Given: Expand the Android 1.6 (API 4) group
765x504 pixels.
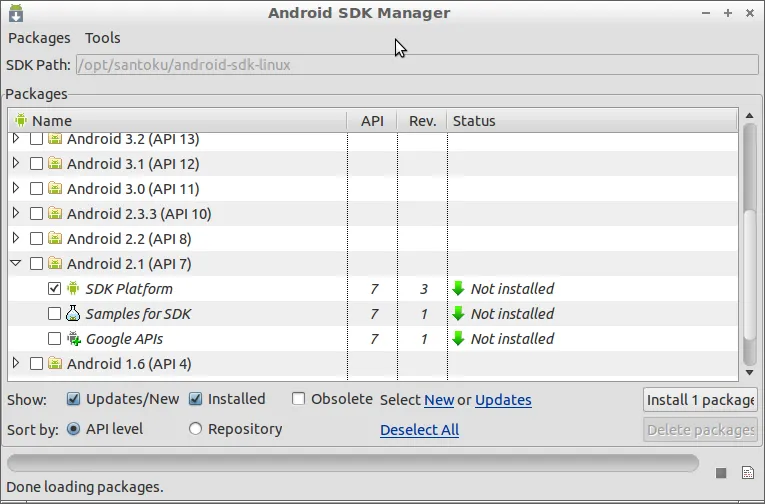Looking at the screenshot, I should pyautogui.click(x=16, y=363).
